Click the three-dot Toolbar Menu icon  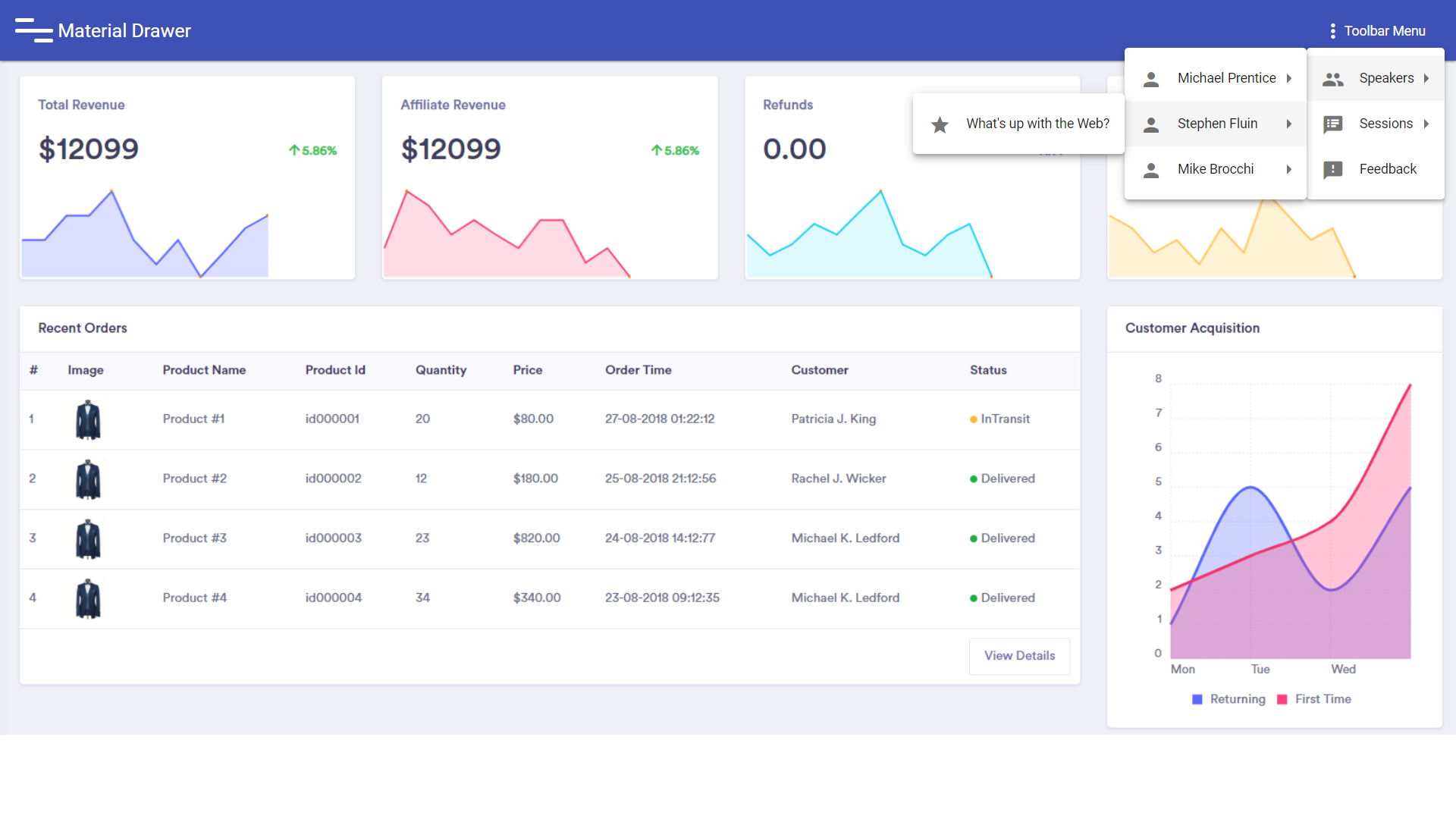click(x=1332, y=31)
